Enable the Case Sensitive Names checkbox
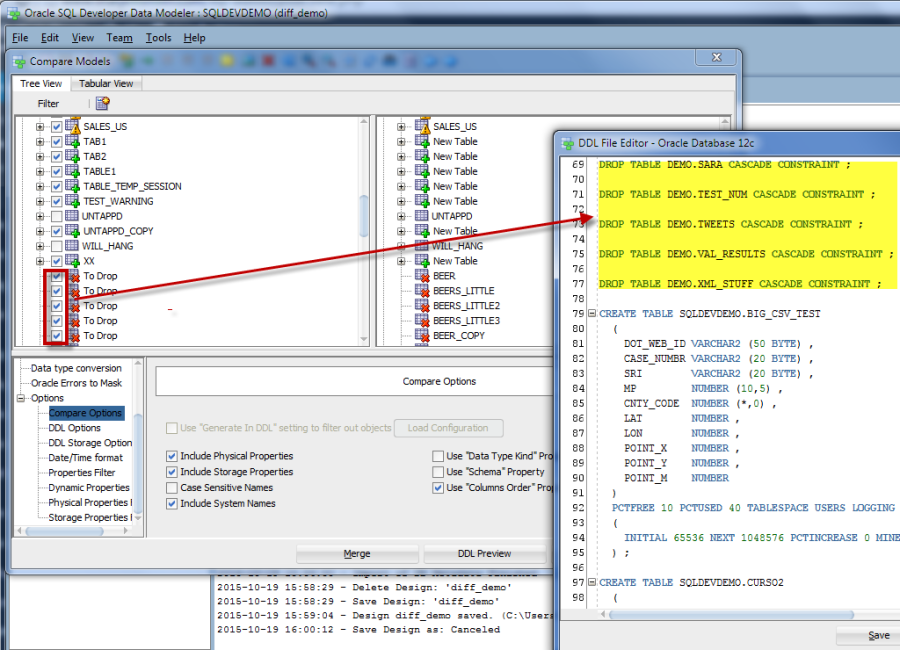 click(x=173, y=487)
